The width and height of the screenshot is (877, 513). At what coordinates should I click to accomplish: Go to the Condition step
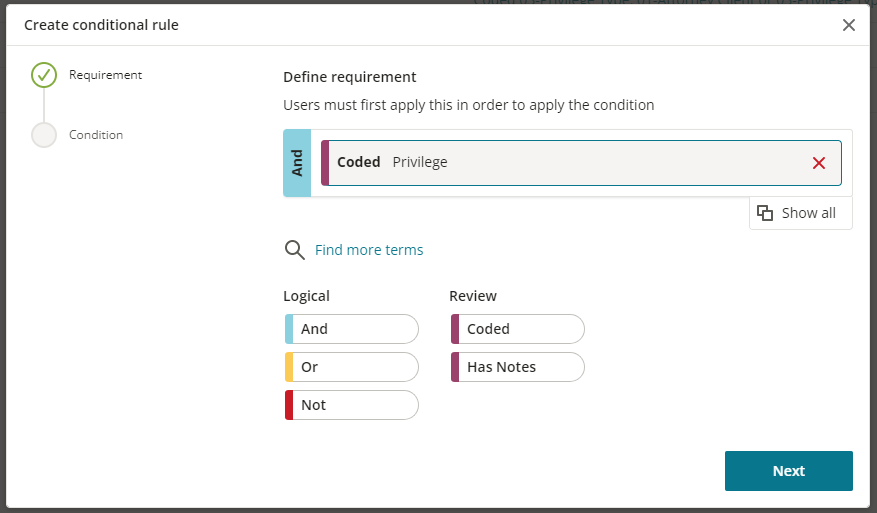(x=96, y=135)
